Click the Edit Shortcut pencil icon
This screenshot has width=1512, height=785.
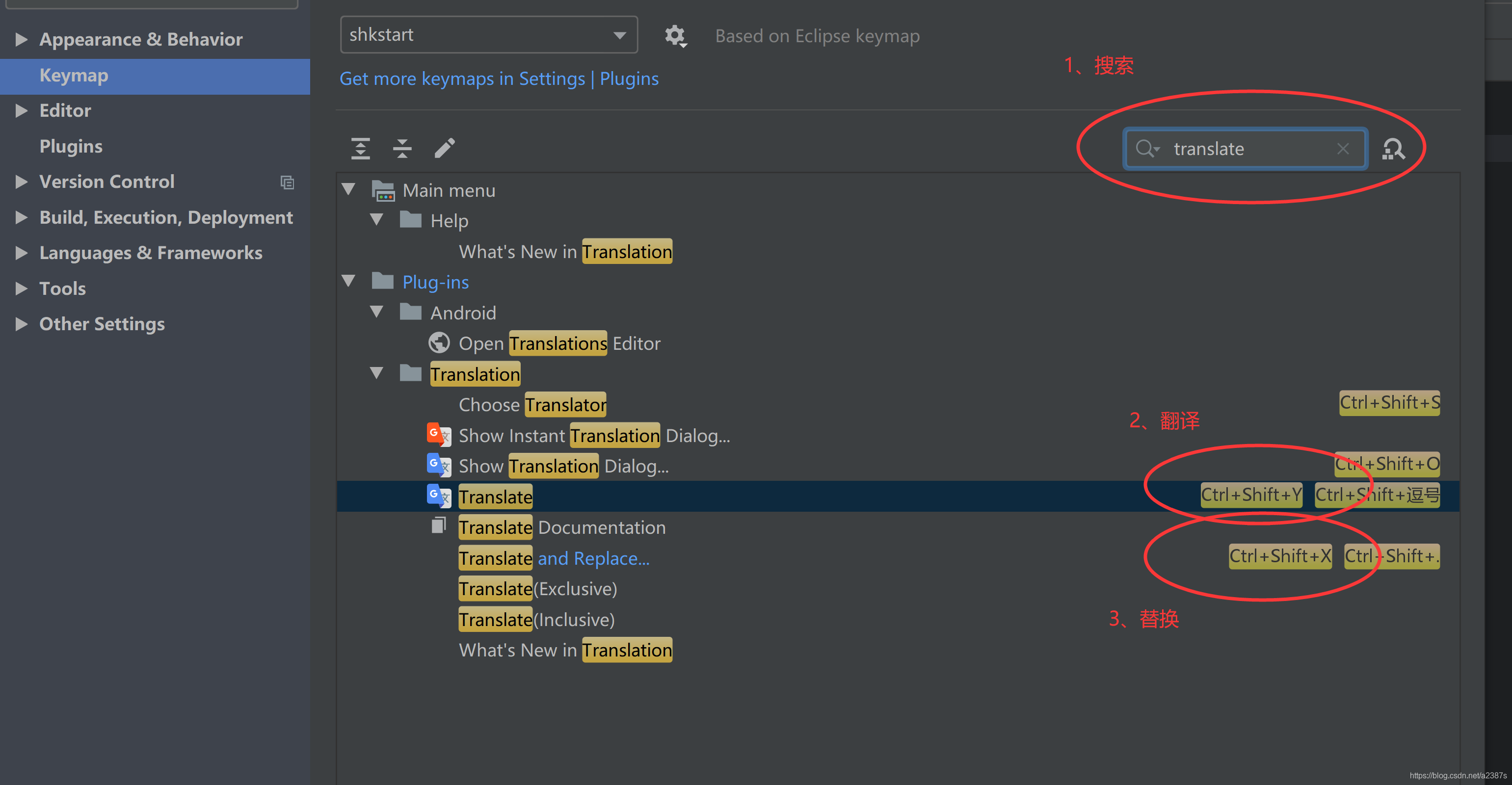tap(444, 149)
